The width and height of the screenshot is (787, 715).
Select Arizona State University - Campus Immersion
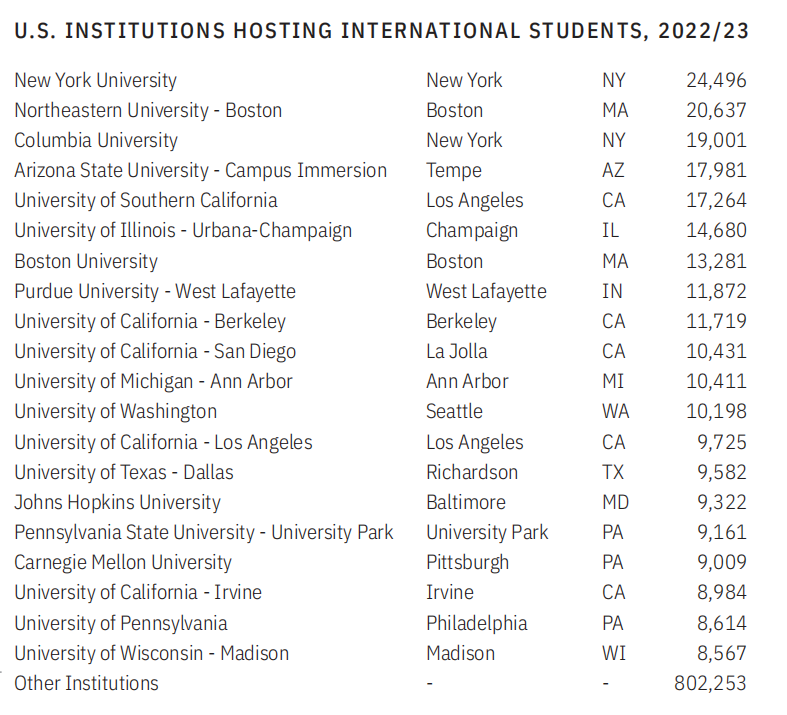[200, 171]
